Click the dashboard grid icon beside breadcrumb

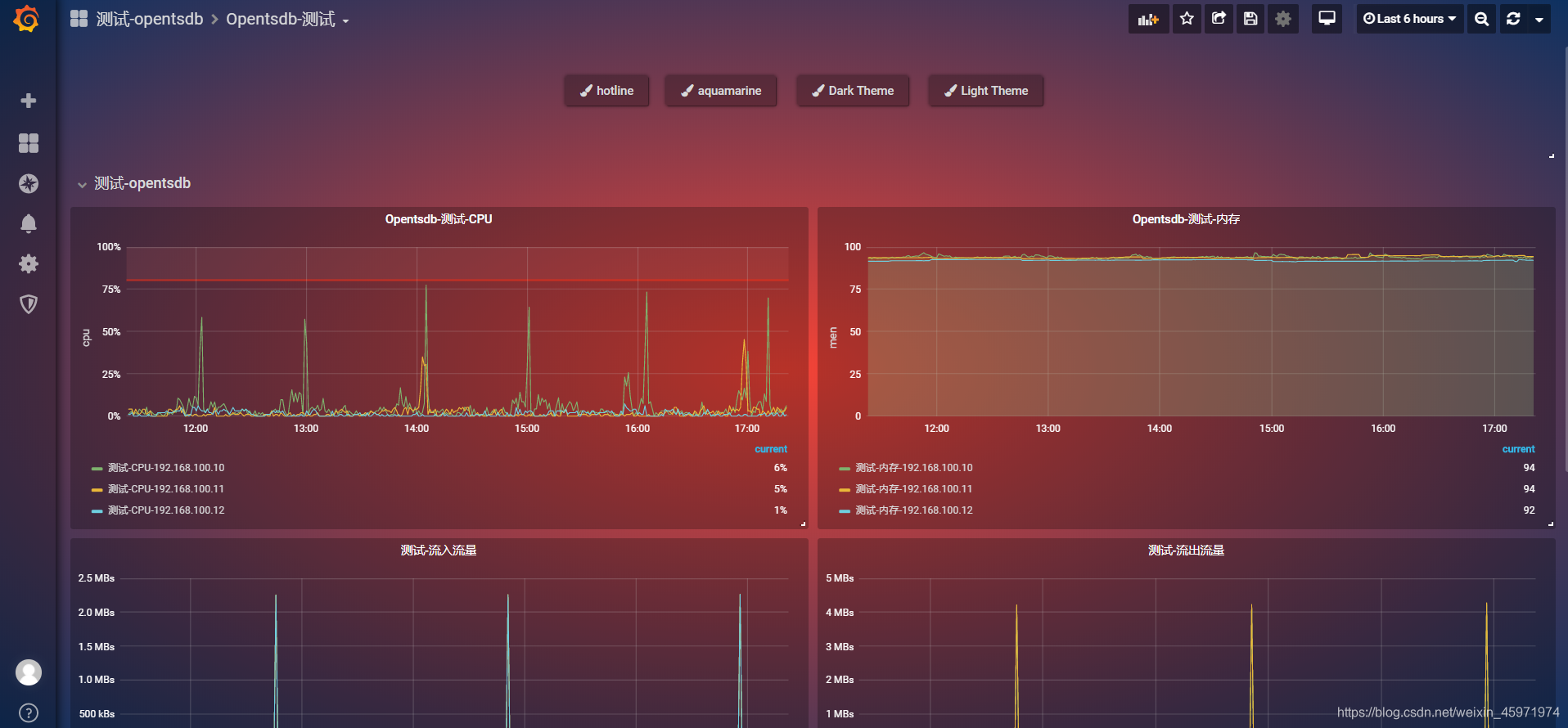coord(79,19)
